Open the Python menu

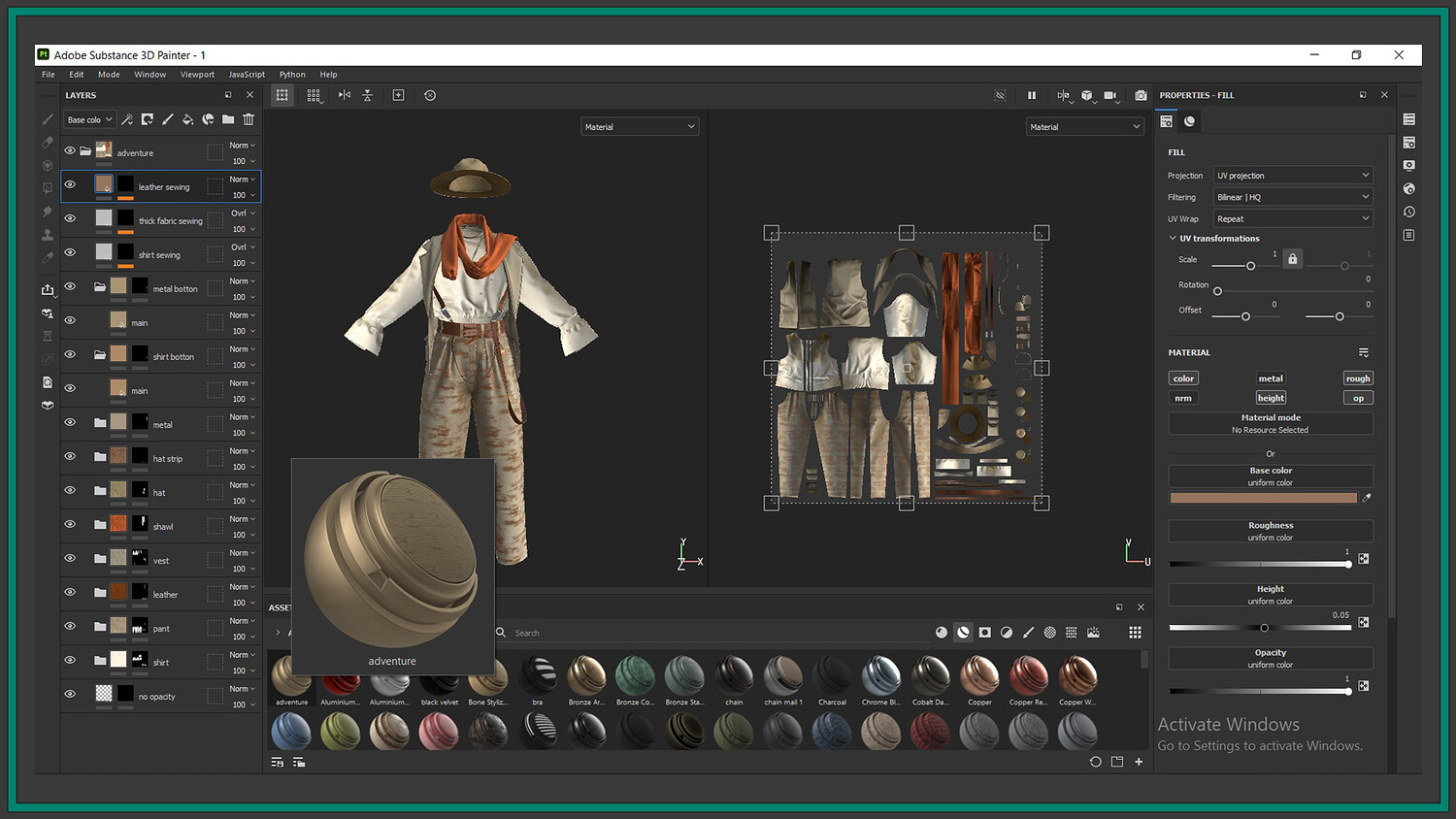pos(292,75)
